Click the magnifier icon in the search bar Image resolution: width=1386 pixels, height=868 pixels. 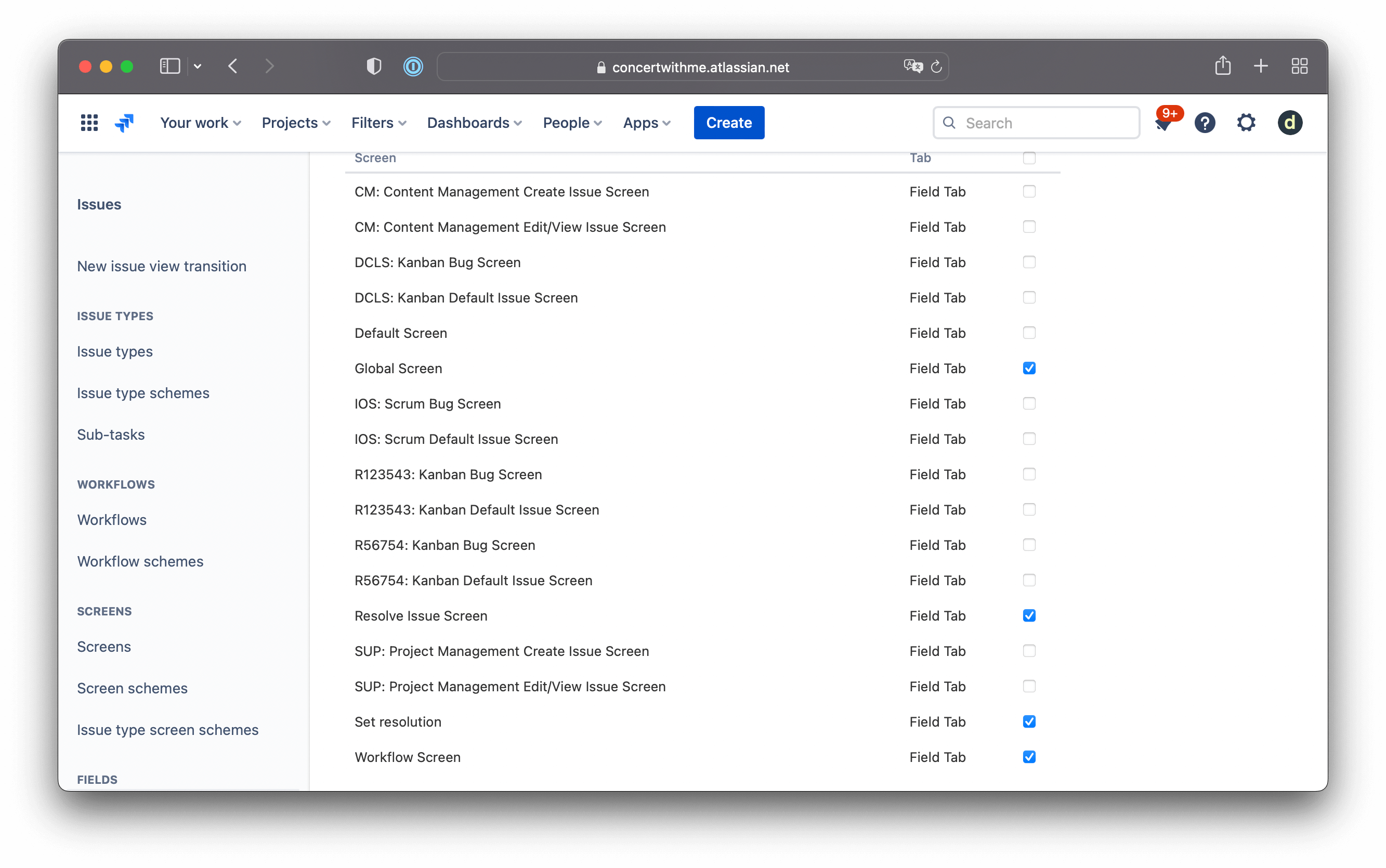coord(950,122)
